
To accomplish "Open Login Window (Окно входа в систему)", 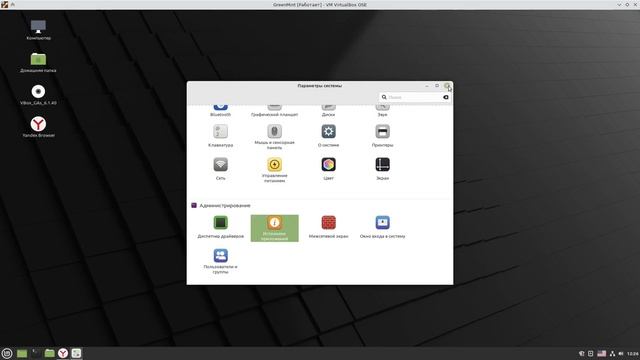I will click(x=382, y=227).
